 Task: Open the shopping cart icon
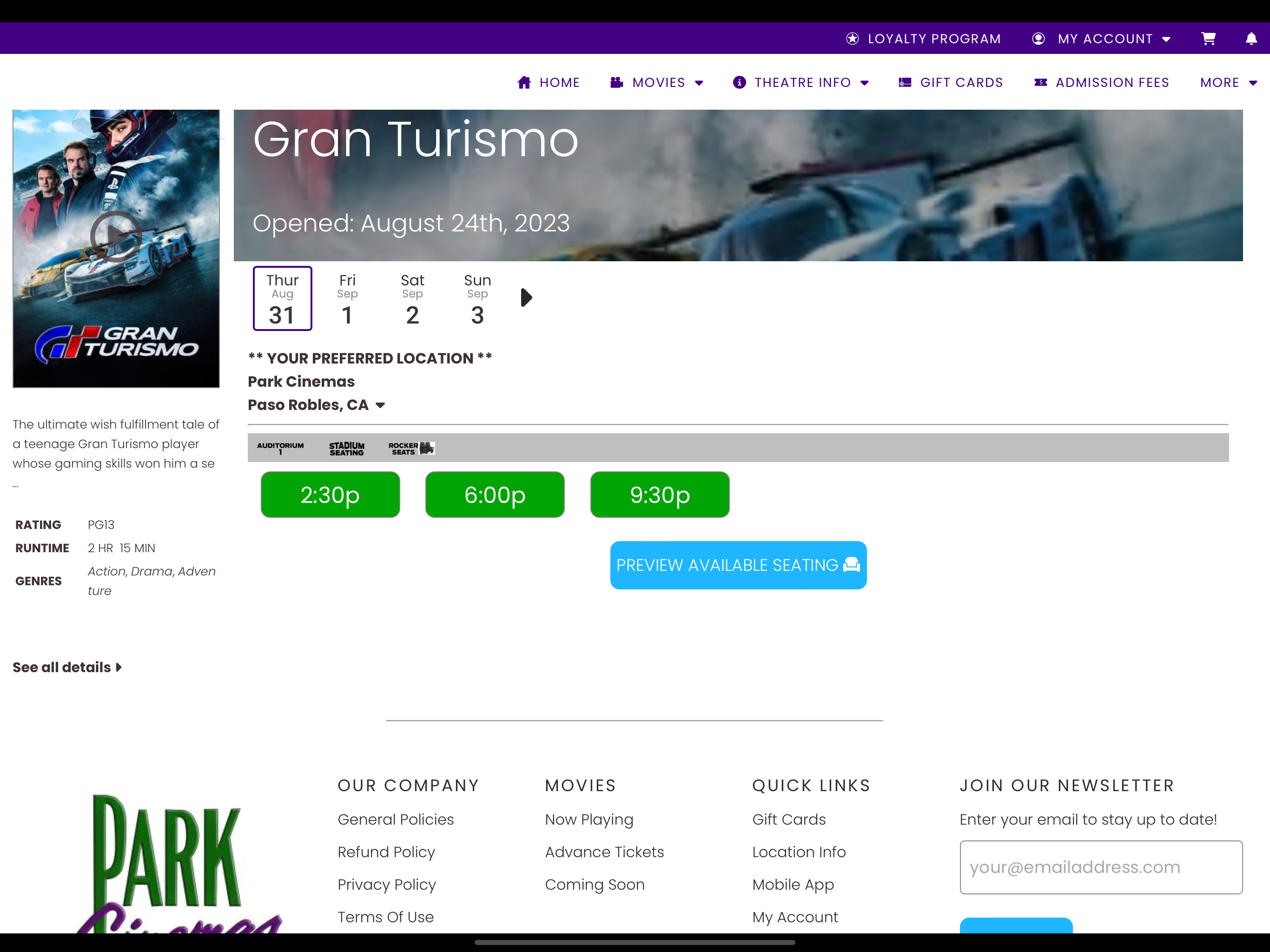point(1208,39)
